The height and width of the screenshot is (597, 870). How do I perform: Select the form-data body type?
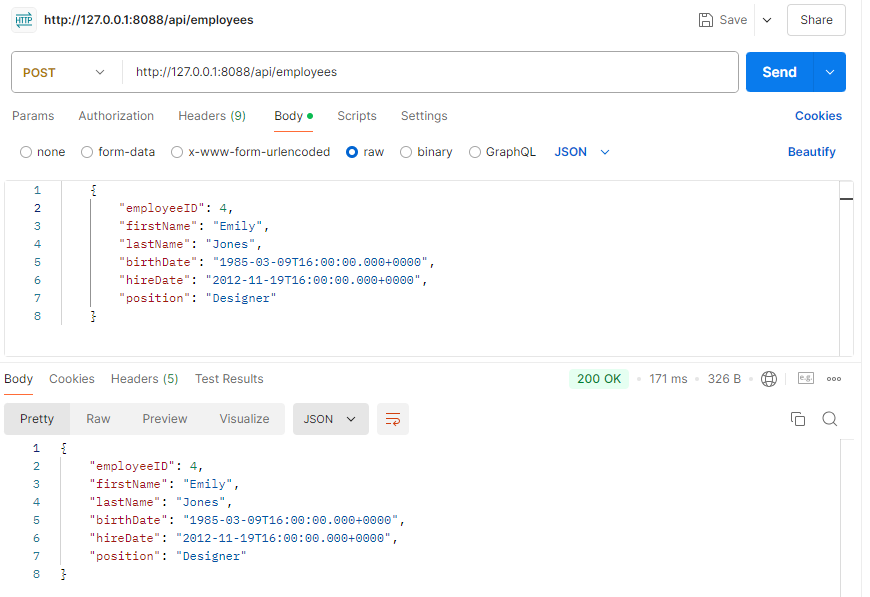pyautogui.click(x=120, y=152)
